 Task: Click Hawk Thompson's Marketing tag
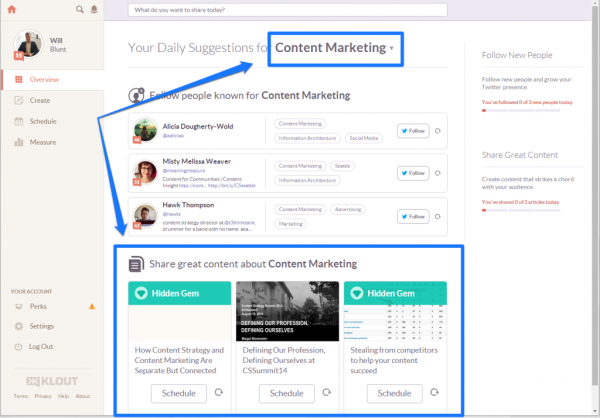[290, 224]
